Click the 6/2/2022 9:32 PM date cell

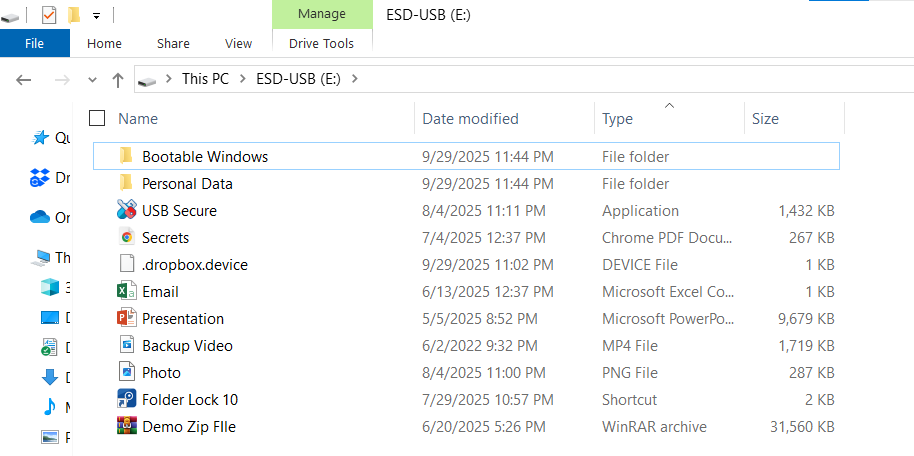[480, 346]
